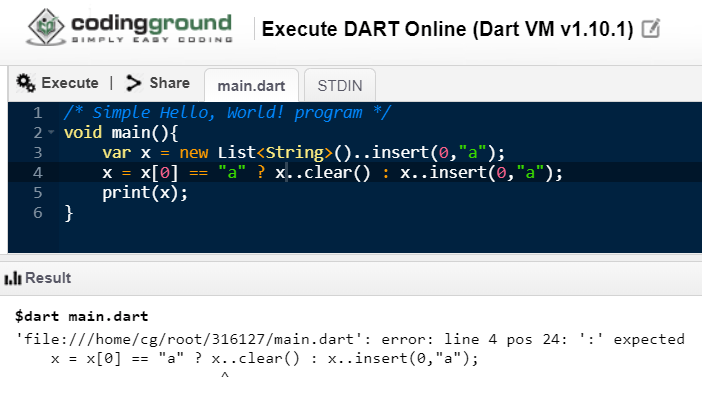Click the edit pencil icon beside title

651,29
